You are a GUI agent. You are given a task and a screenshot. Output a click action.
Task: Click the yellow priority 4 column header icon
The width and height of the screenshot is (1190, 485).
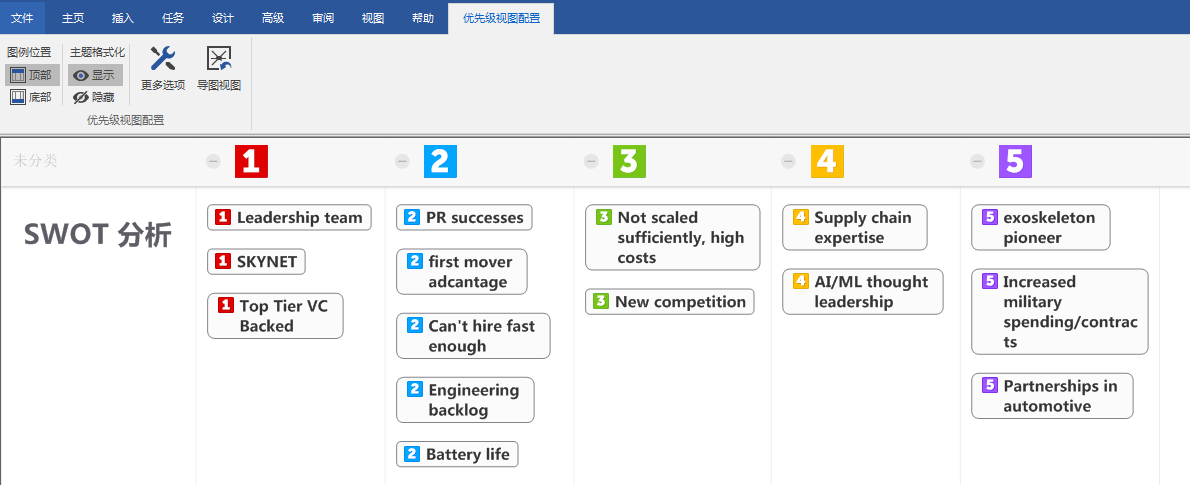(827, 161)
